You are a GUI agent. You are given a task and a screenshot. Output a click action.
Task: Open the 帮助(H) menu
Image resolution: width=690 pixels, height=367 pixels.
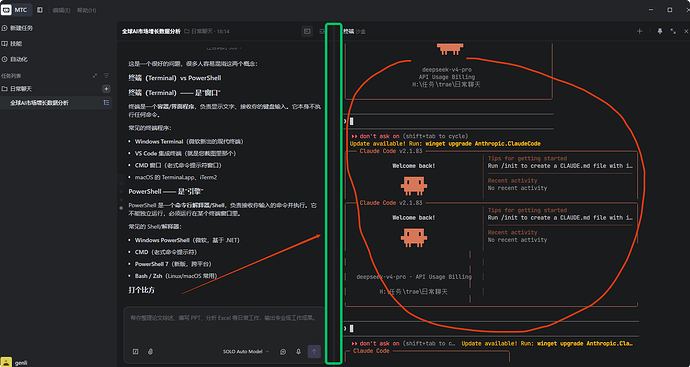(86, 10)
